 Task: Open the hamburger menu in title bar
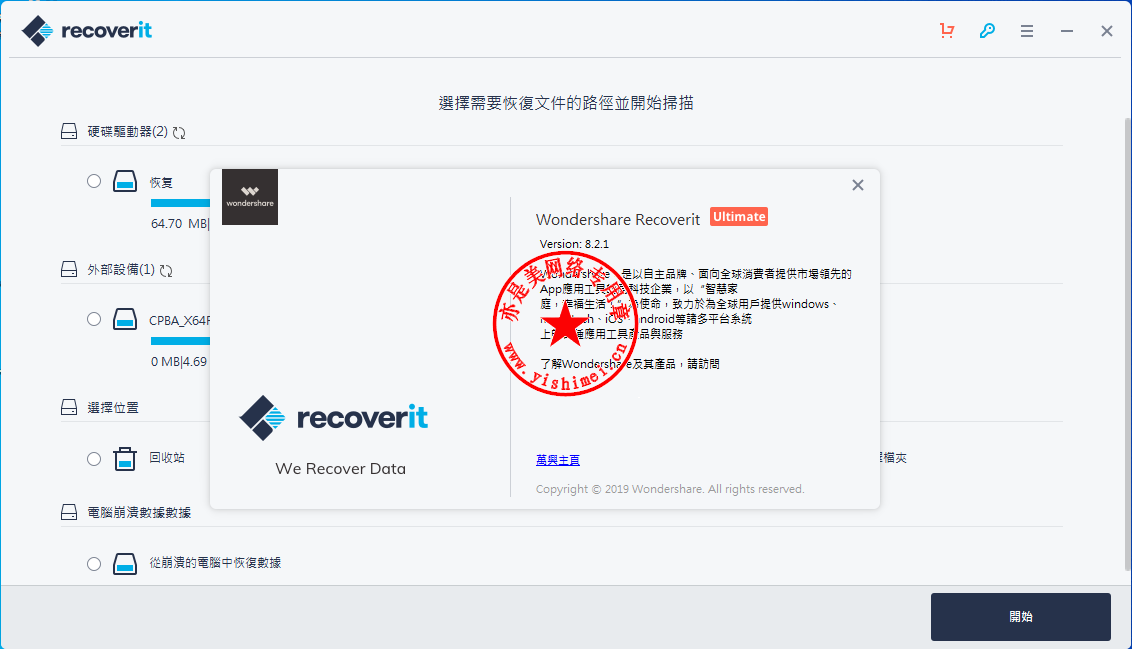click(1027, 31)
